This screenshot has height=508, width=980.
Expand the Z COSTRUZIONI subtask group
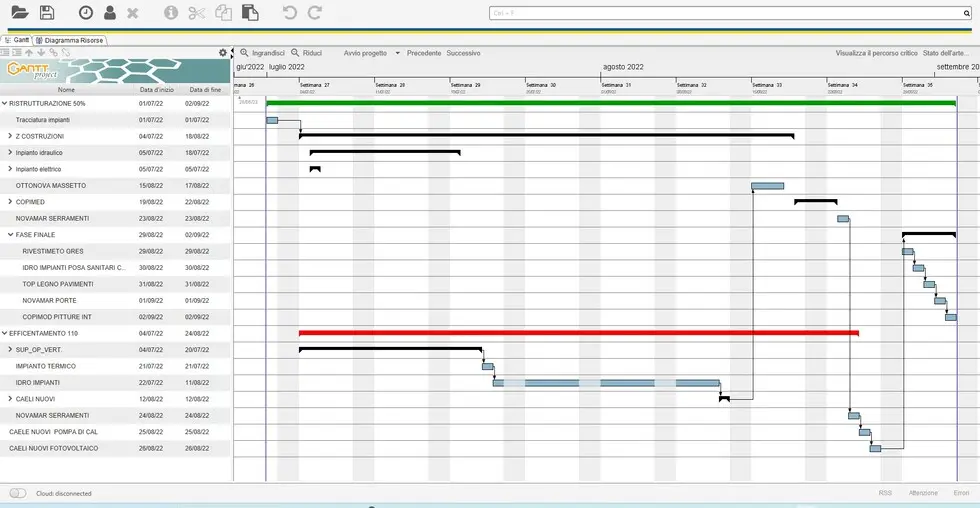(10, 136)
